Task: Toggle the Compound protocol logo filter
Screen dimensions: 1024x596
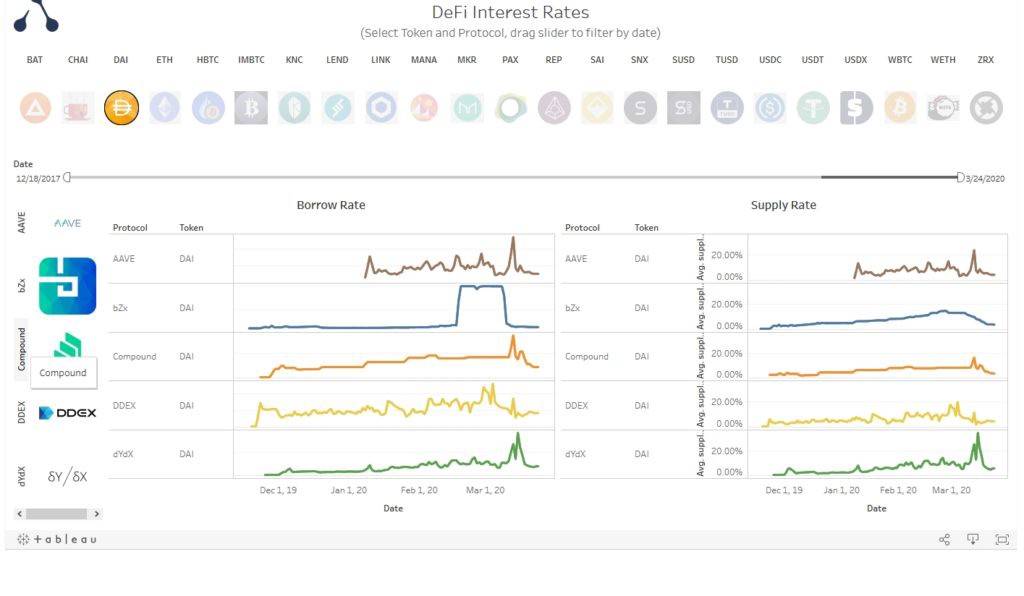Action: click(x=67, y=345)
